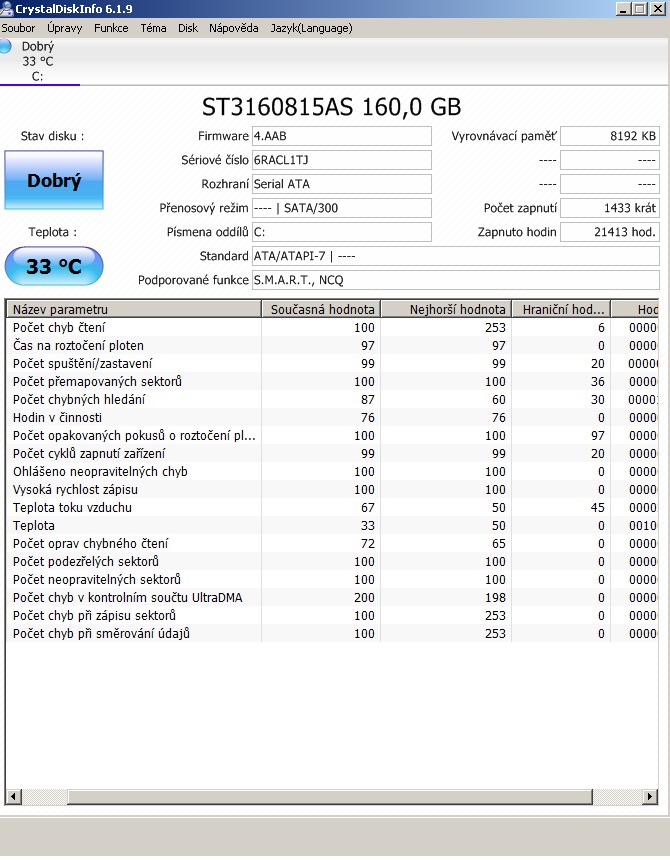Select the Počet chyb v kontrolním součtu UltraDMA row
This screenshot has height=860, width=670.
[332, 597]
